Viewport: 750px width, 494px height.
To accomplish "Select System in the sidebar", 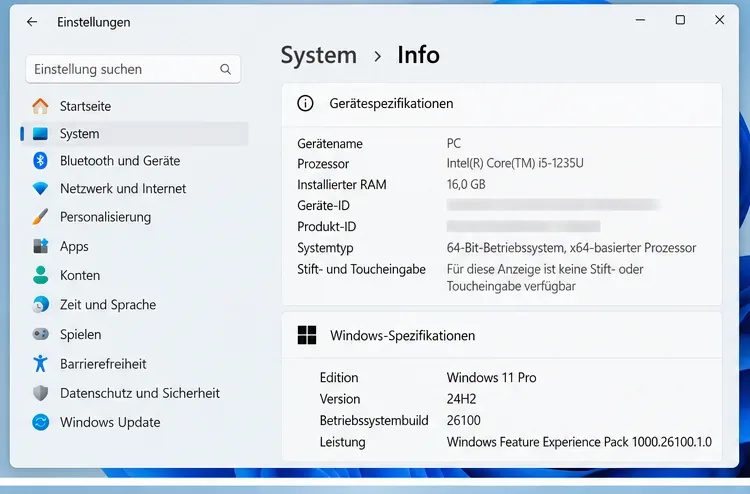I will pos(134,134).
